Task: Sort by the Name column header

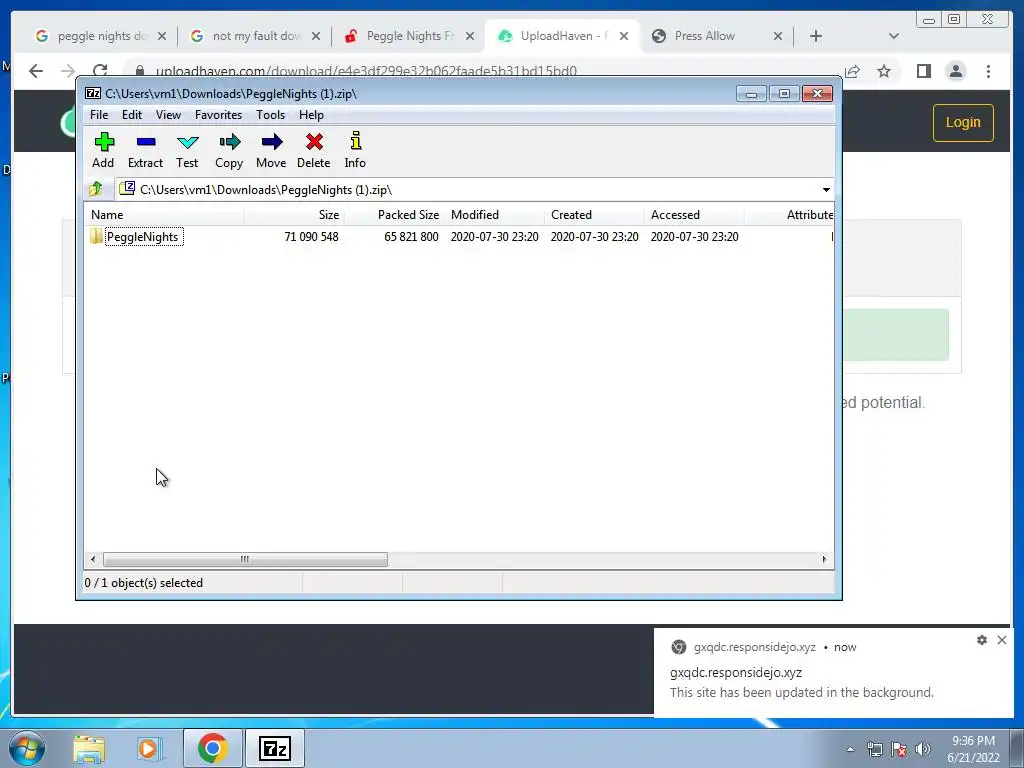Action: (164, 215)
